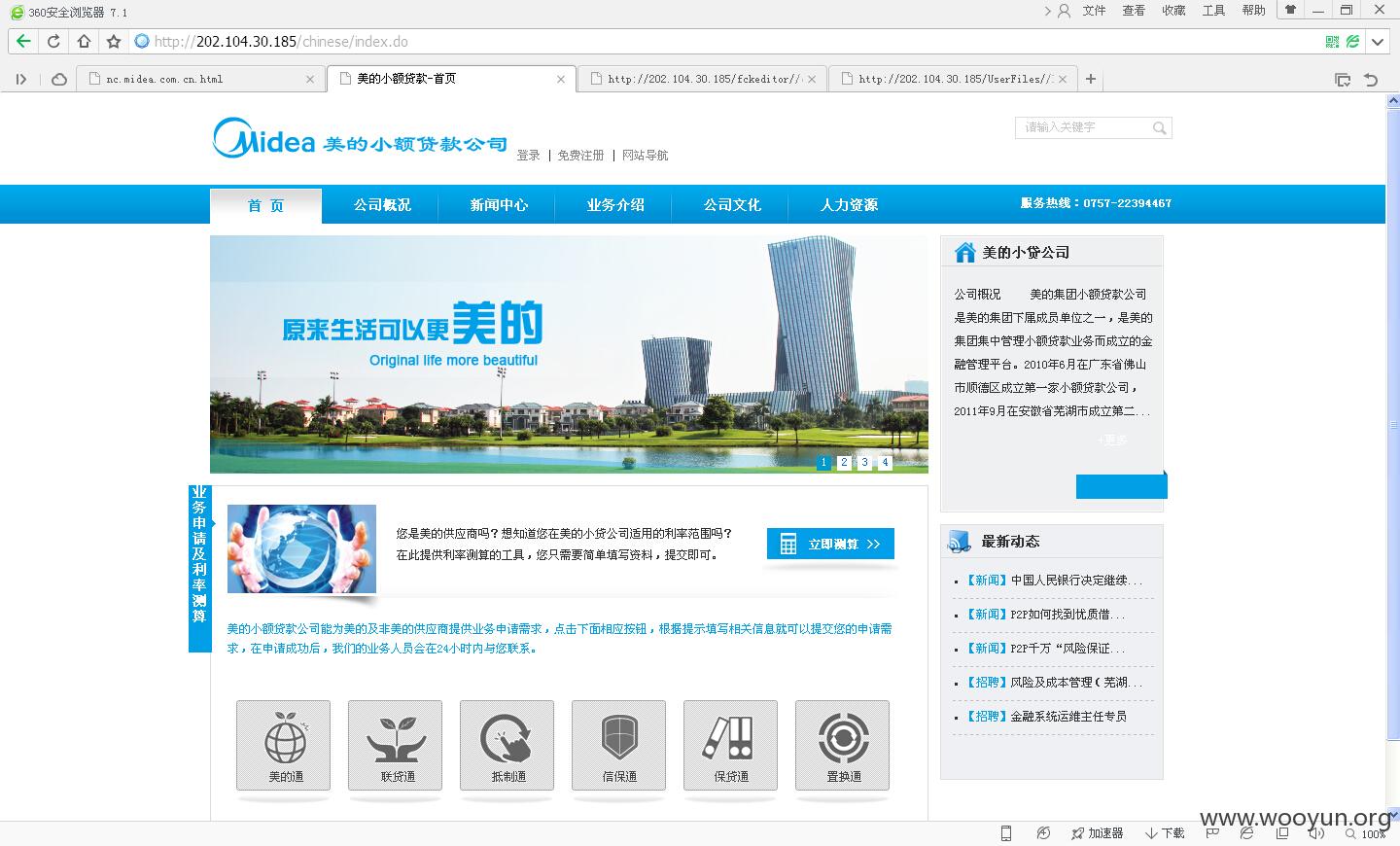This screenshot has width=1400, height=846.
Task: Bookmark this page with the star icon
Action: [114, 42]
